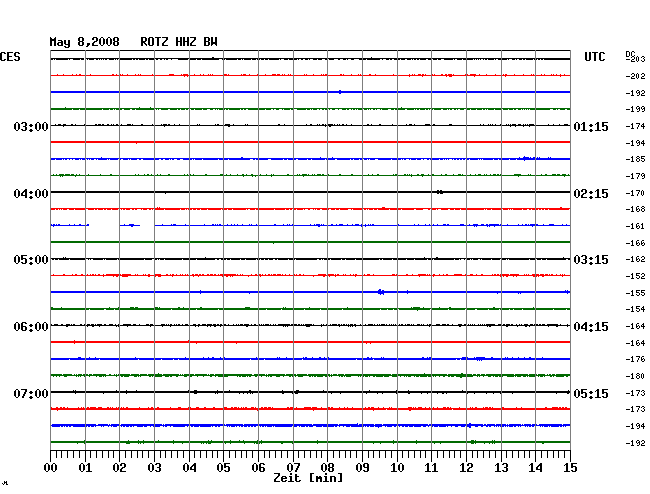Click the x-axis minute label '14'
This screenshot has width=650, height=494.
pyautogui.click(x=535, y=468)
